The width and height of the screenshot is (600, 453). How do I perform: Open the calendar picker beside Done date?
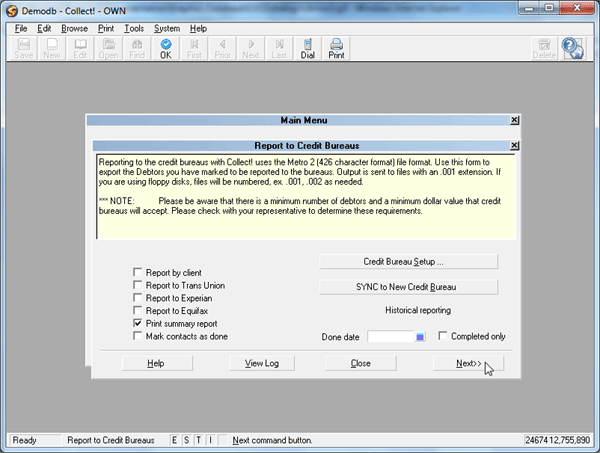[x=420, y=337]
